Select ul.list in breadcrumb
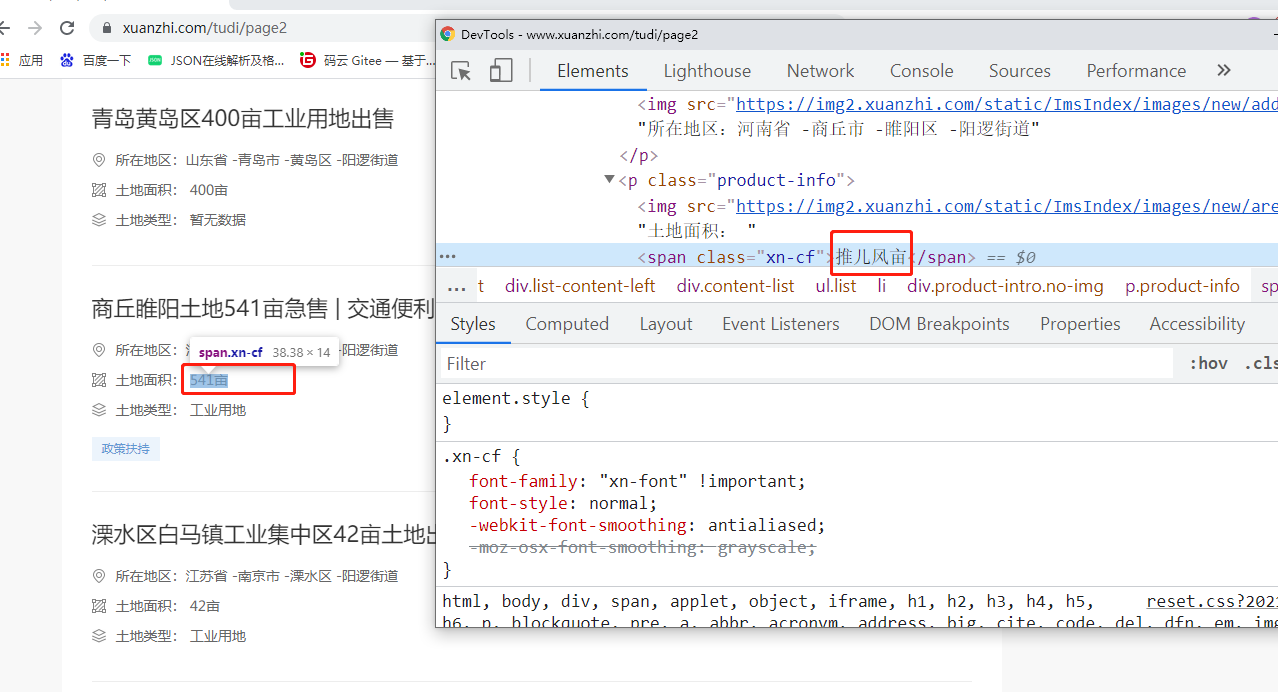This screenshot has height=692, width=1278. tap(836, 286)
